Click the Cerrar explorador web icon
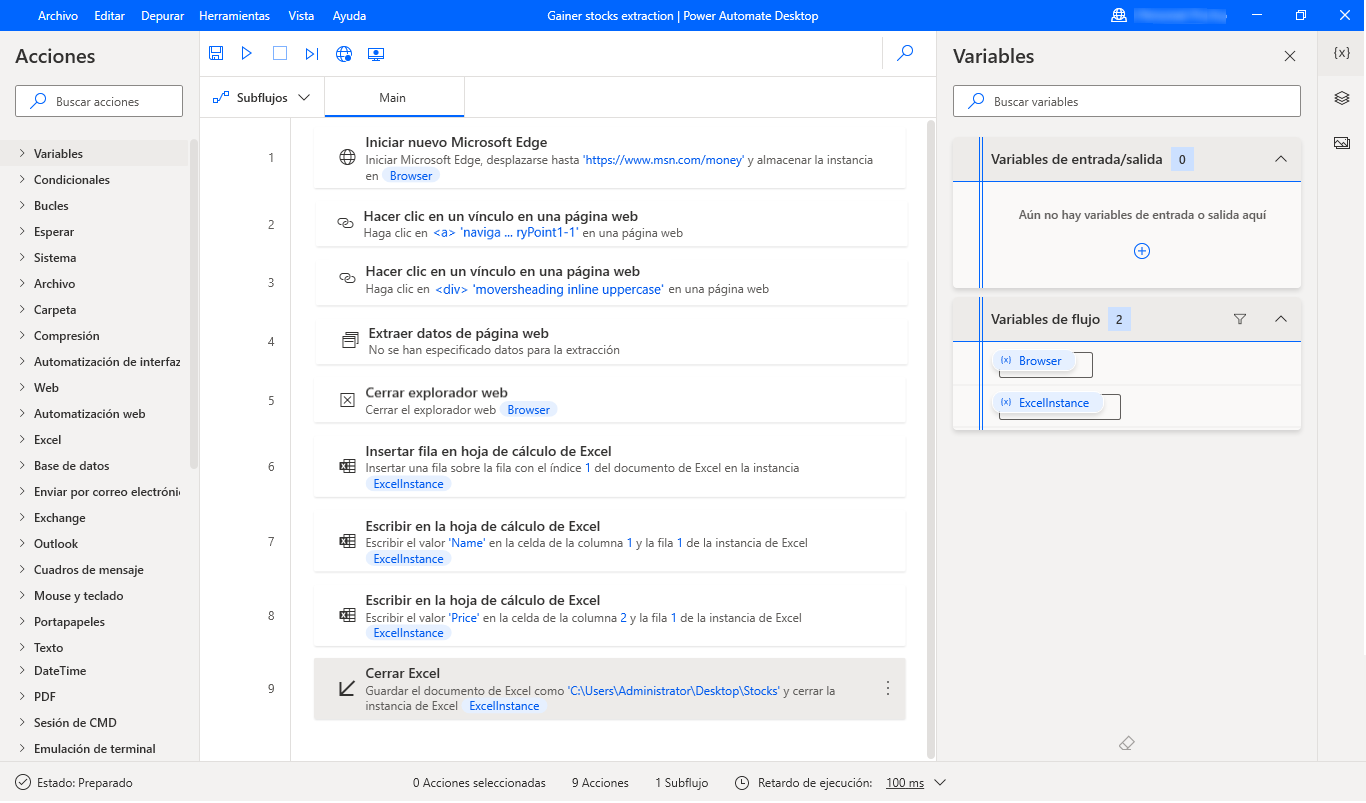The height and width of the screenshot is (803, 1366). point(347,400)
